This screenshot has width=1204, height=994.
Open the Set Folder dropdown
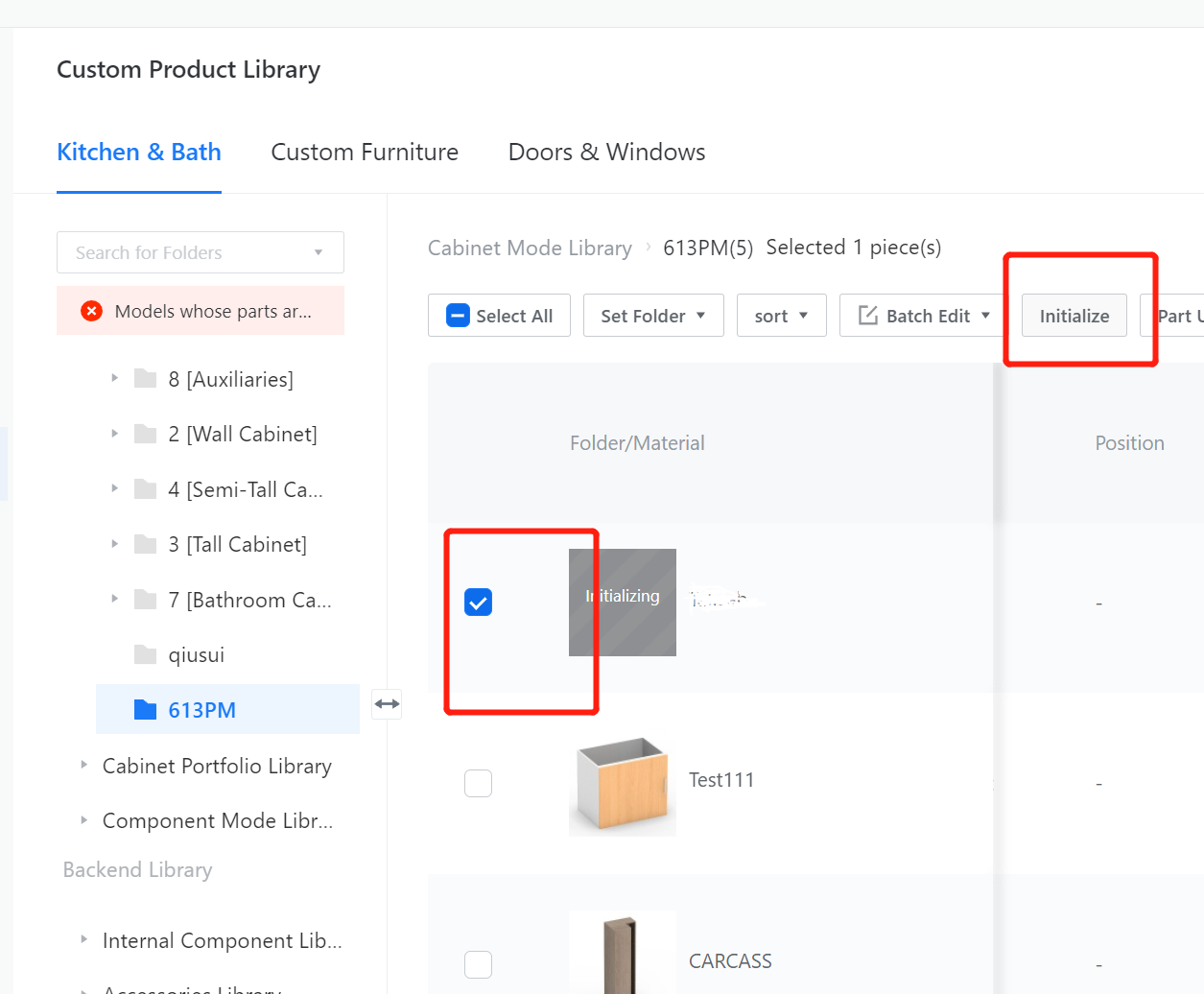[x=653, y=316]
